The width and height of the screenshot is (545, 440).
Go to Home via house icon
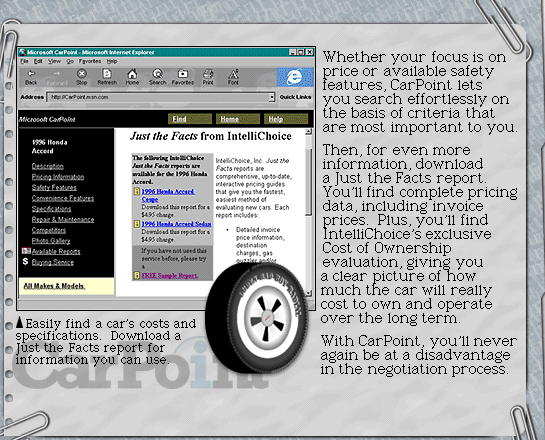click(x=132, y=73)
